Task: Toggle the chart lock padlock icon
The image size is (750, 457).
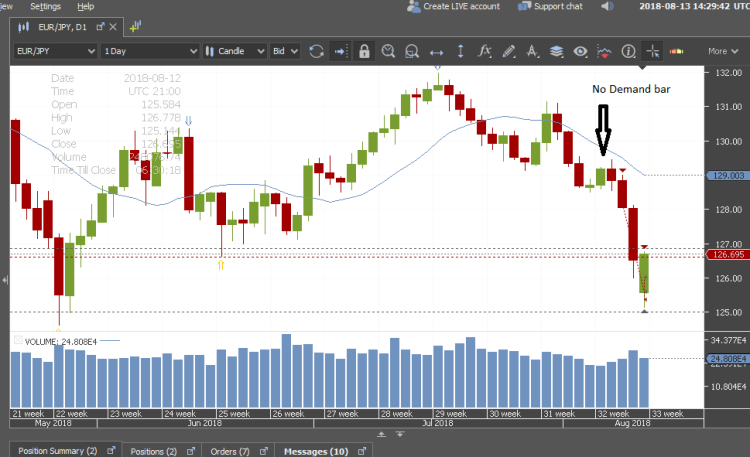Action: [x=364, y=51]
